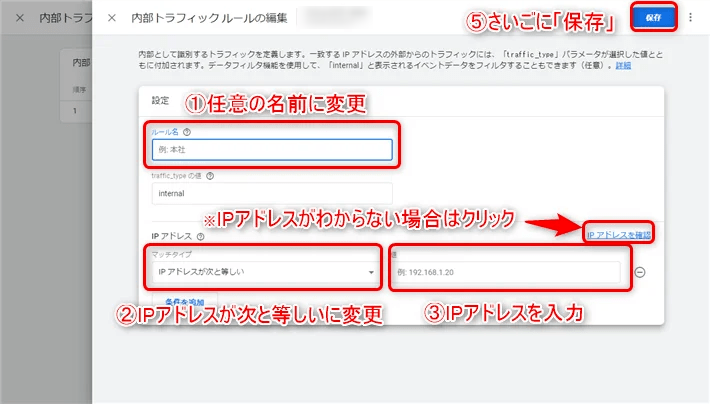This screenshot has width=710, height=404.
Task: Click the blue 保存 button
Action: coord(653,18)
